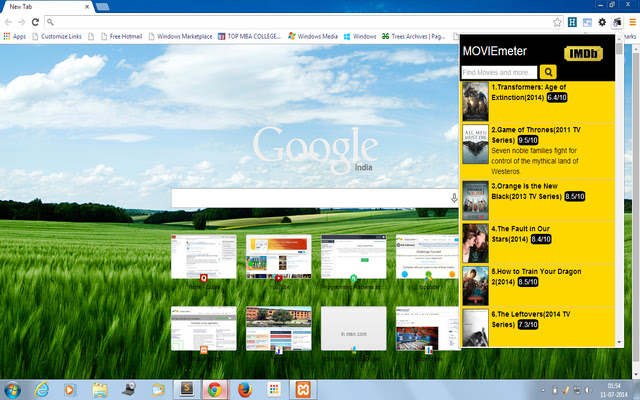640x400 pixels.
Task: Open the Windows bookmark with the flag icon
Action: tap(360, 36)
